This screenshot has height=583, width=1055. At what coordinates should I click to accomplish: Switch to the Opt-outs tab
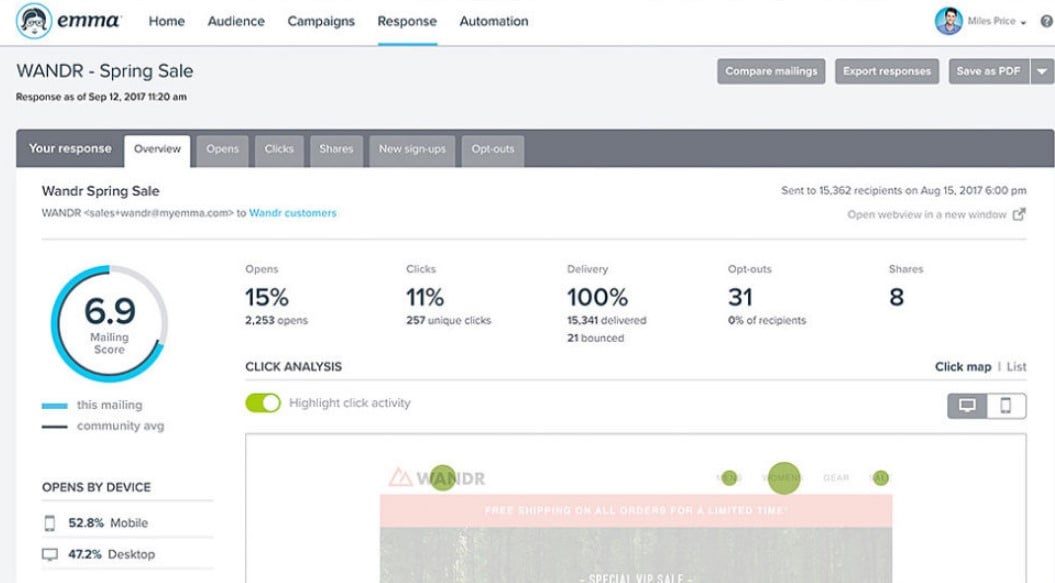click(493, 151)
